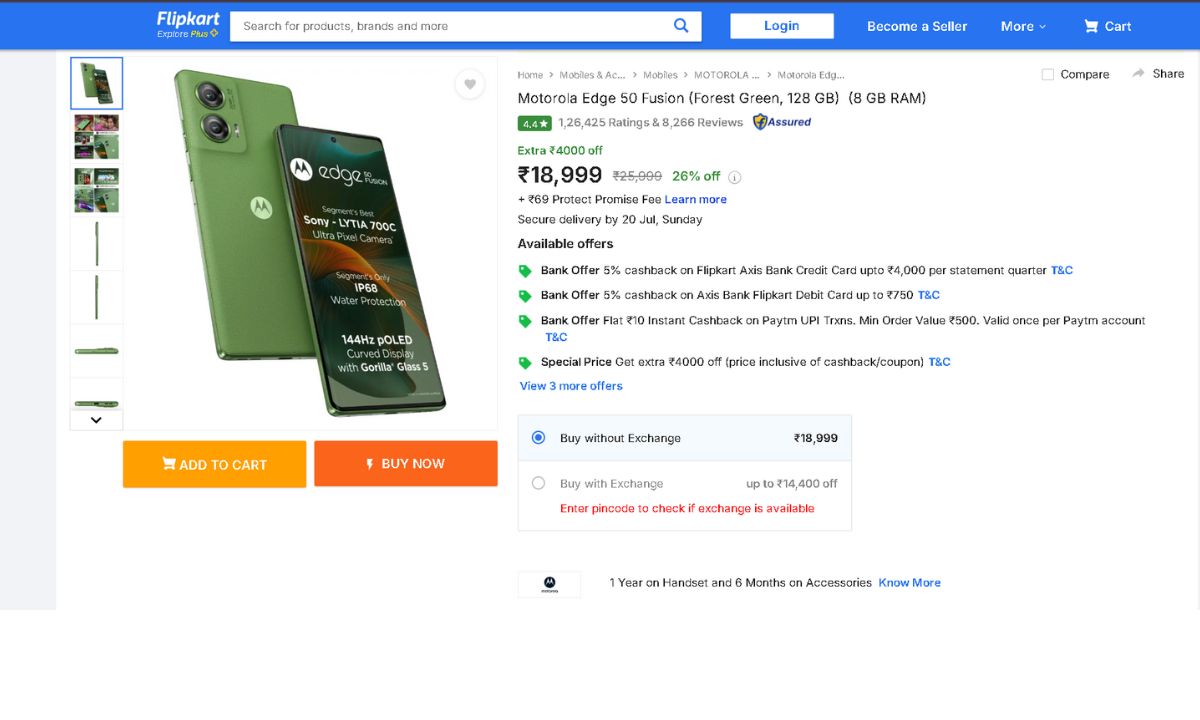
Task: Click the Flipkart Assured badge
Action: point(782,122)
